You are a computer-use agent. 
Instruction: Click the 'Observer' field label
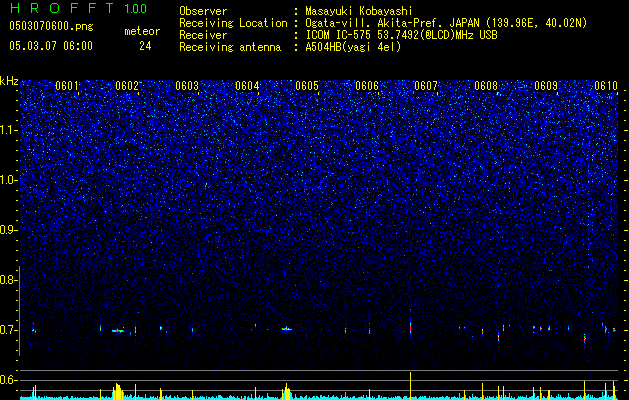coord(203,11)
